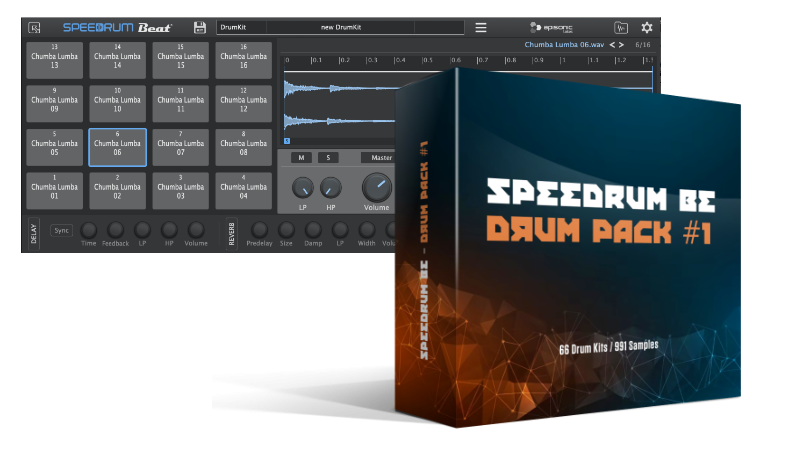
Task: Toggle the M mute button
Action: 300,157
